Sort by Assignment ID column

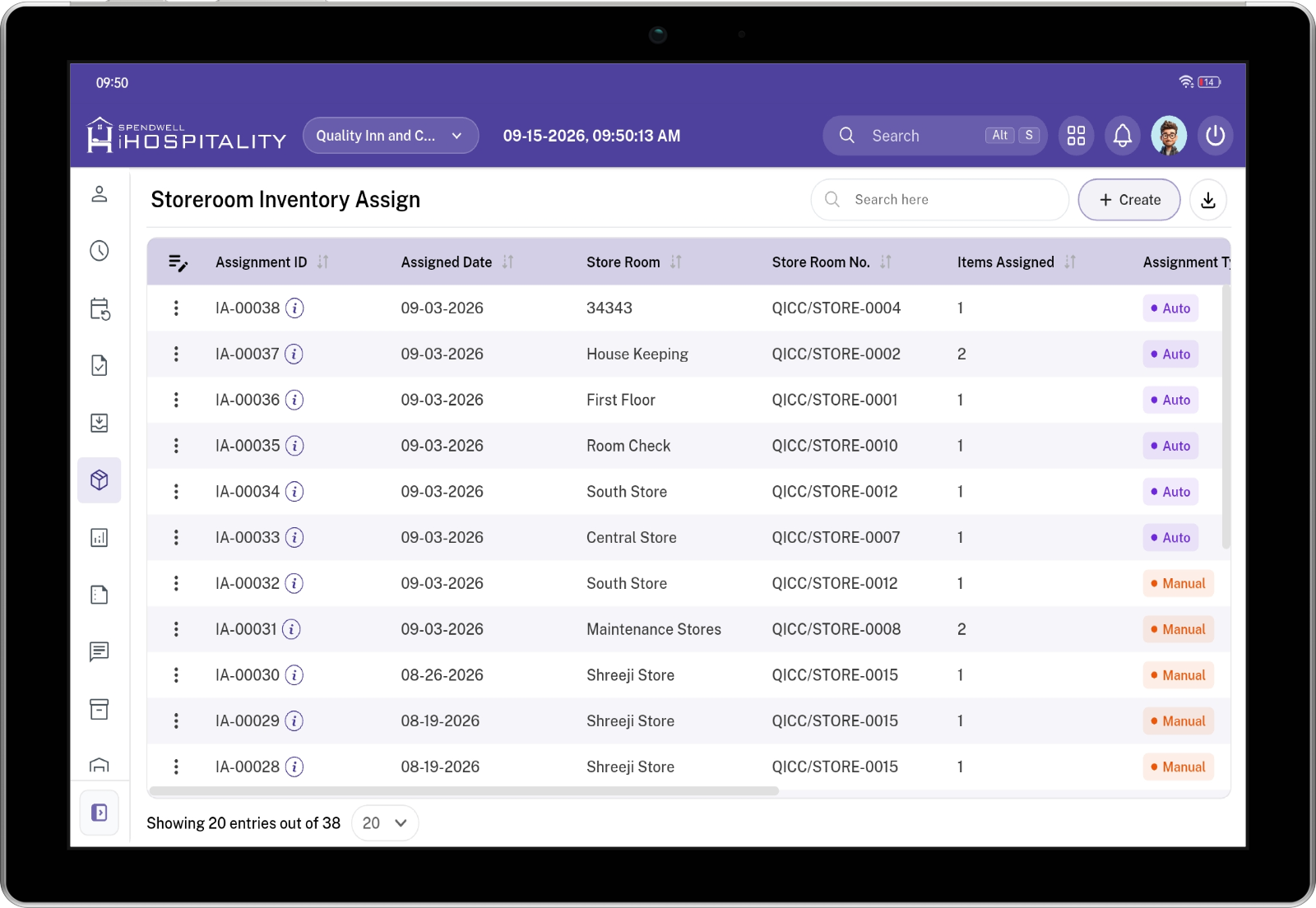323,262
